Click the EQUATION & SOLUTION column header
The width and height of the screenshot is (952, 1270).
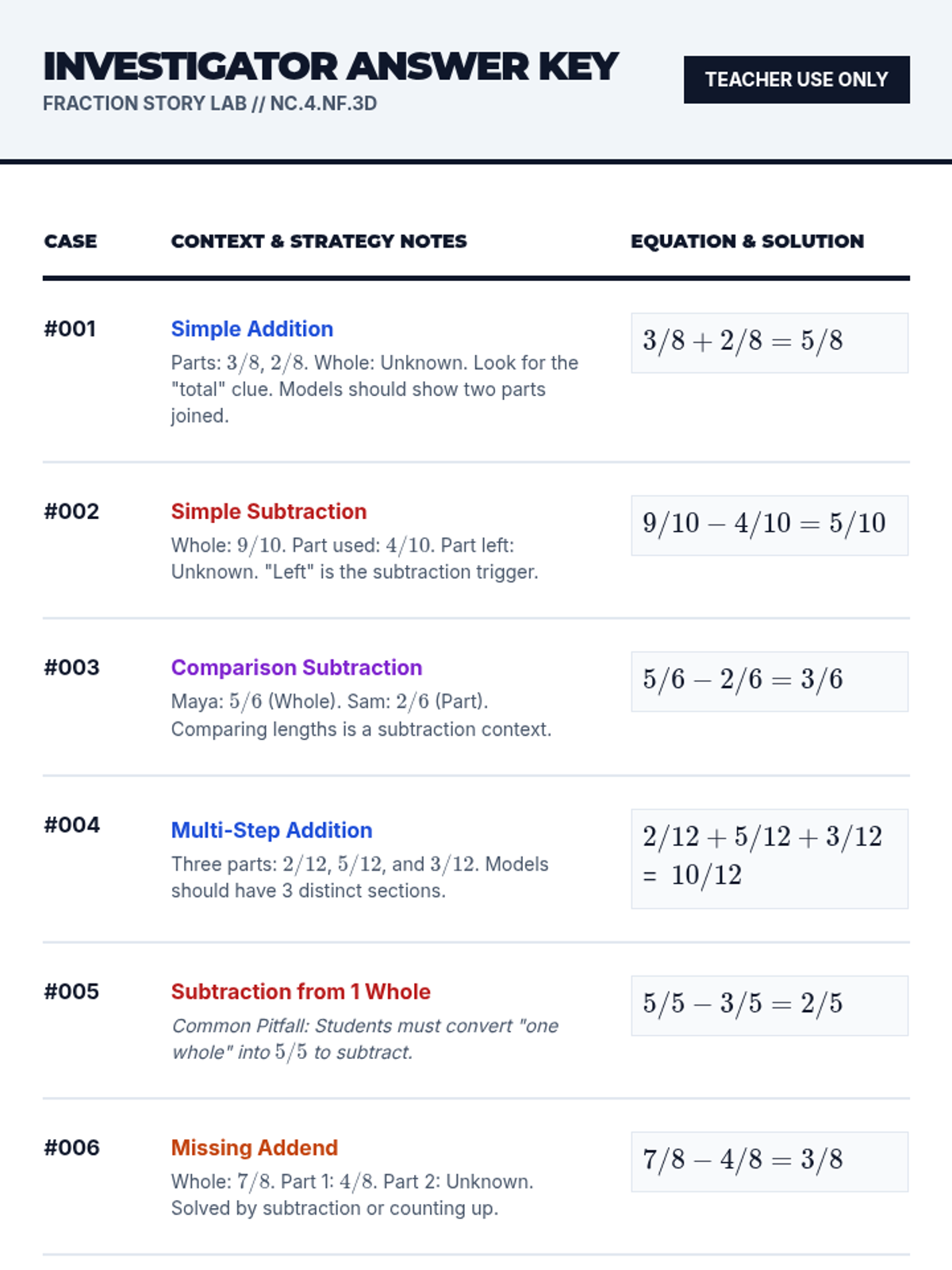pos(747,241)
